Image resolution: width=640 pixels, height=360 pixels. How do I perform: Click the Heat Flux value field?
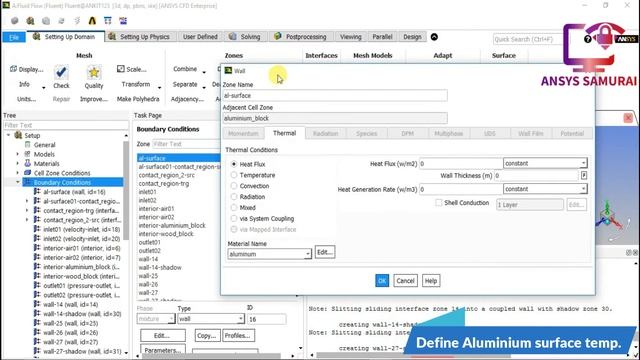461,164
